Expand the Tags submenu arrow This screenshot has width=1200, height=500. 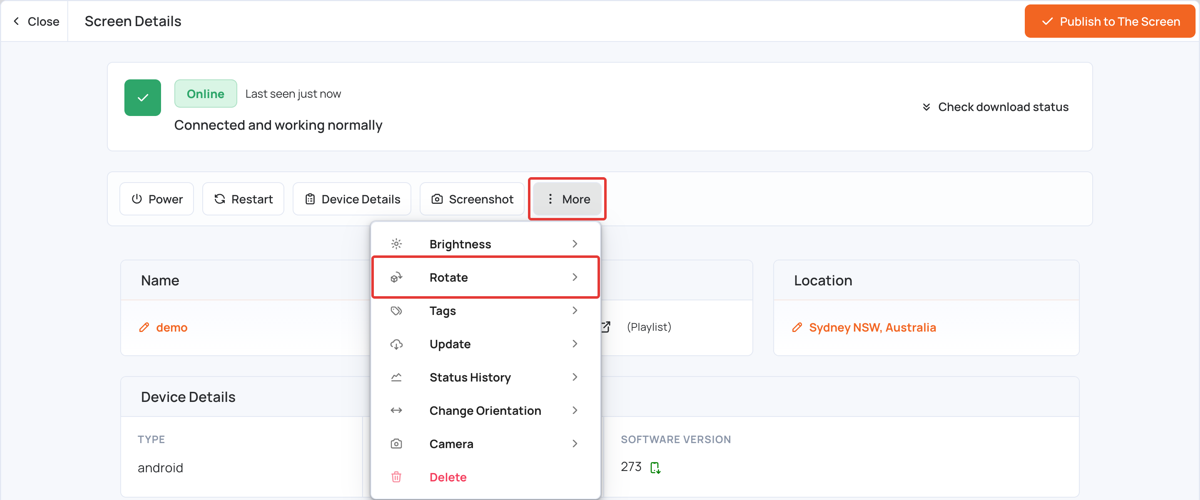click(575, 311)
